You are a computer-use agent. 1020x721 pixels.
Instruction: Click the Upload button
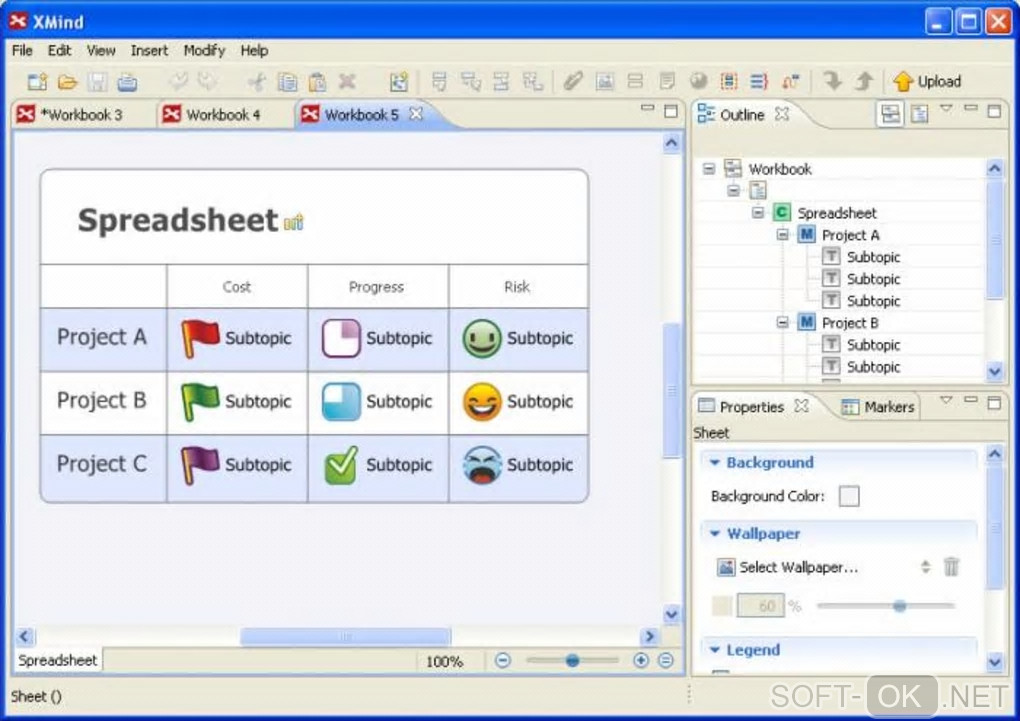tap(927, 81)
